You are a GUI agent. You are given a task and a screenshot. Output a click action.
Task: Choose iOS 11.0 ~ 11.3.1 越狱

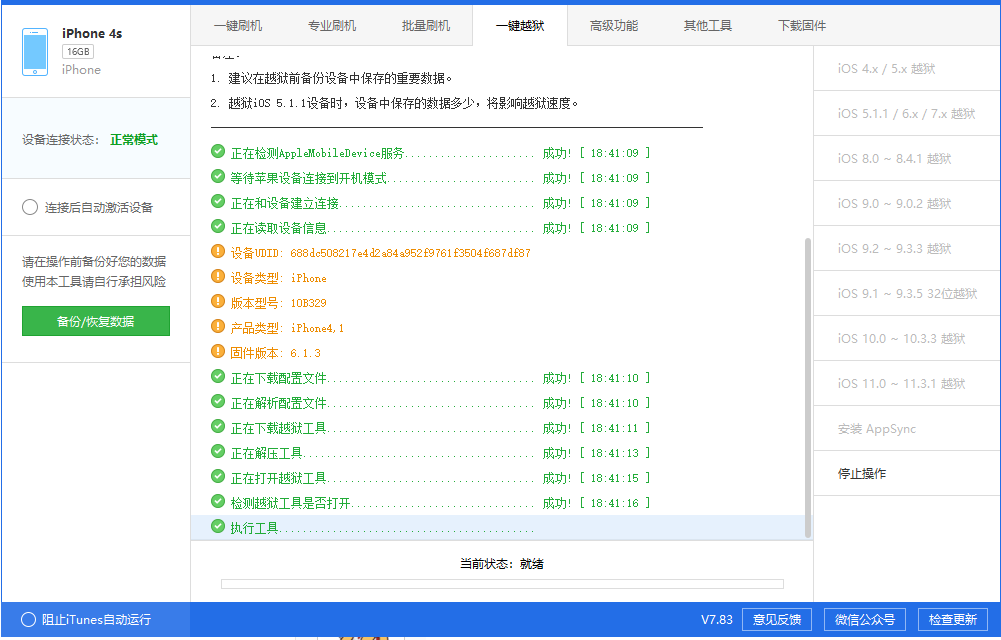(907, 383)
